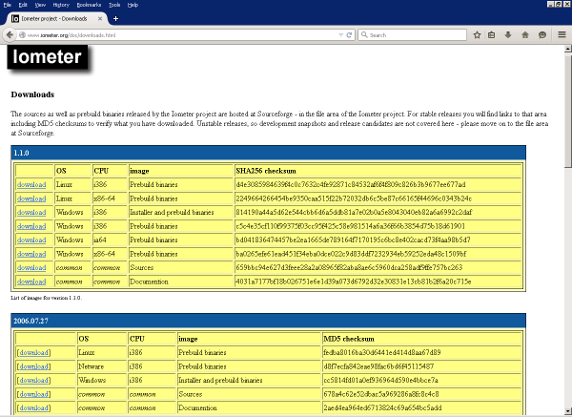Viewport: 572px width, 417px height.
Task: Click the vertical scrollbar down arrow
Action: pyautogui.click(x=568, y=411)
